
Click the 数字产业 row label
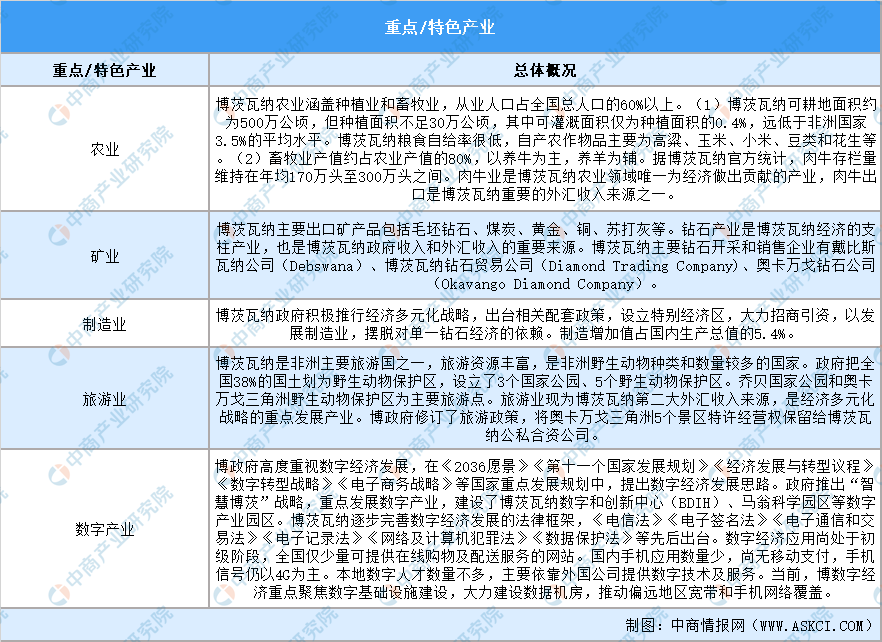coord(105,529)
